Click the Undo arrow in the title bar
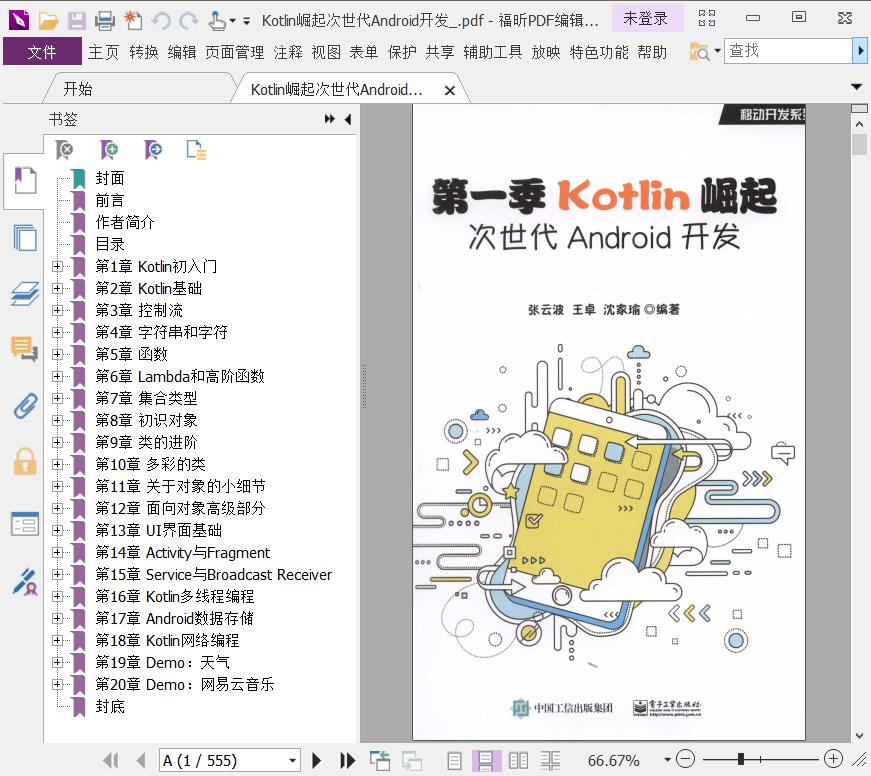The image size is (871, 776). coord(162,21)
